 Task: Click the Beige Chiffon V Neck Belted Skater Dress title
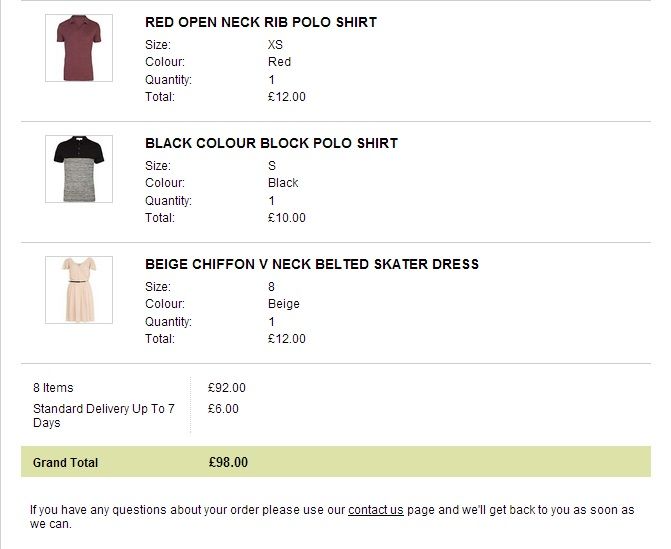tap(312, 264)
